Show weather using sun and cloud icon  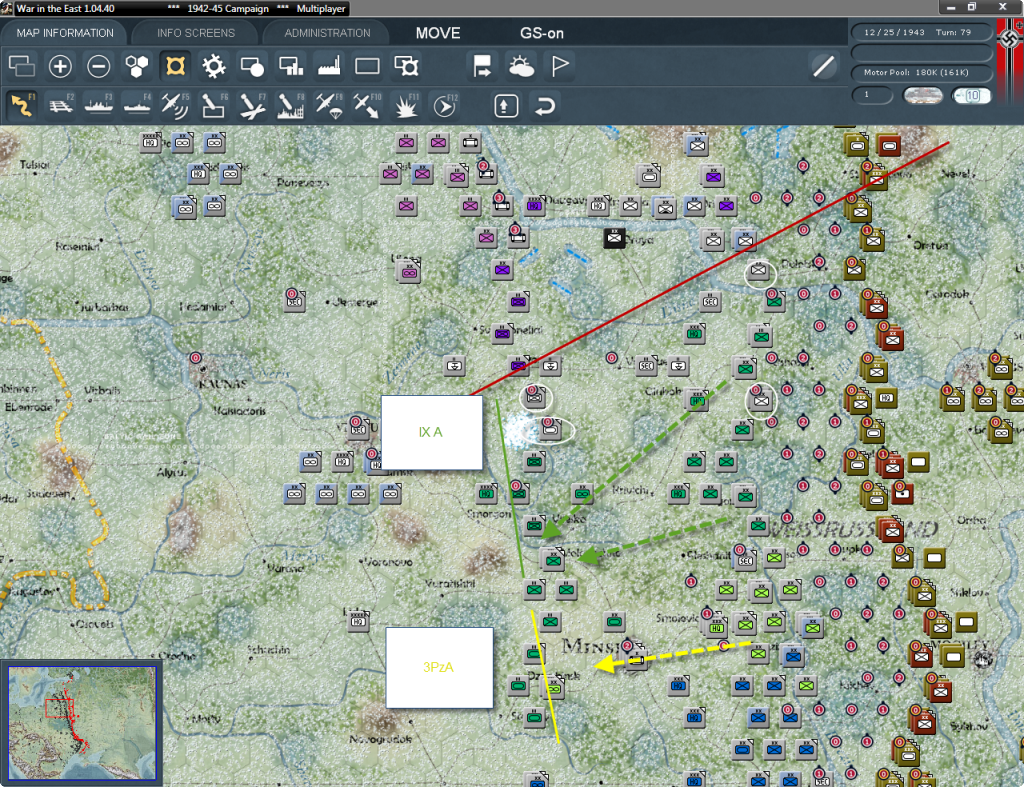[521, 66]
